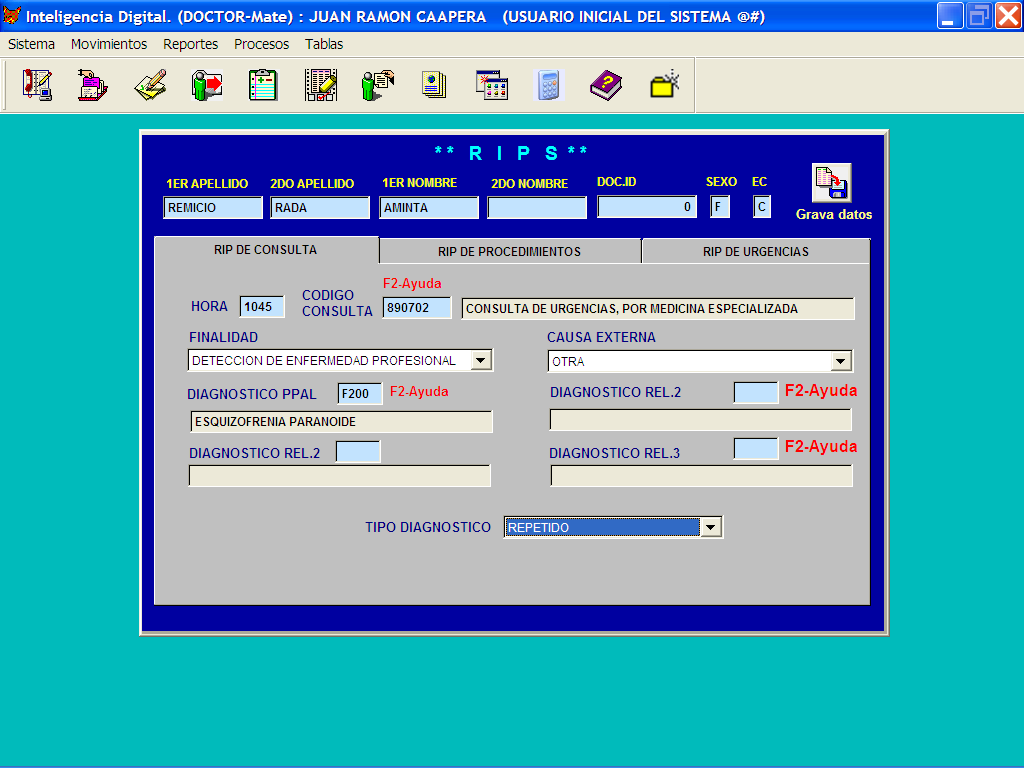Click the DETECCION DE ENFERMEDAD PROFESIONAL combo text
The image size is (1024, 768).
click(x=324, y=360)
